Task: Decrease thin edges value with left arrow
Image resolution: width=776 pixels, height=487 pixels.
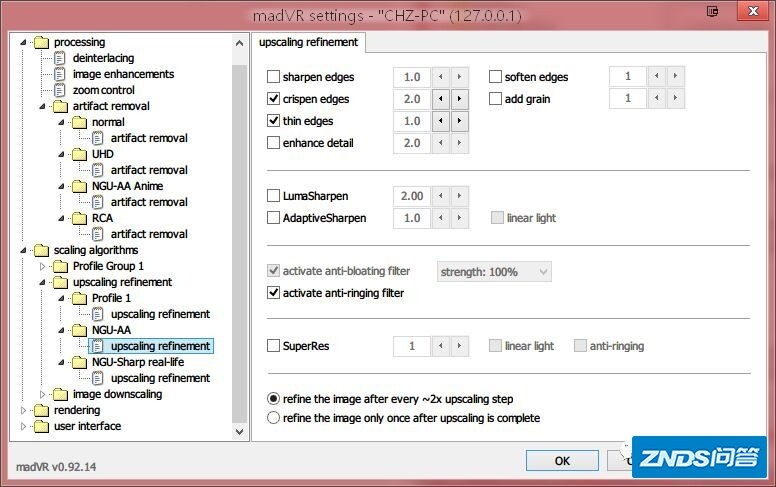Action: coord(440,121)
